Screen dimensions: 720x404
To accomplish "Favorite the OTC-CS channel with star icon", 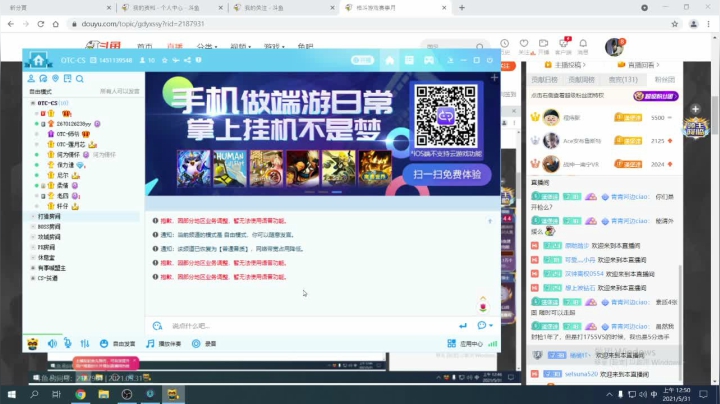I will point(164,60).
